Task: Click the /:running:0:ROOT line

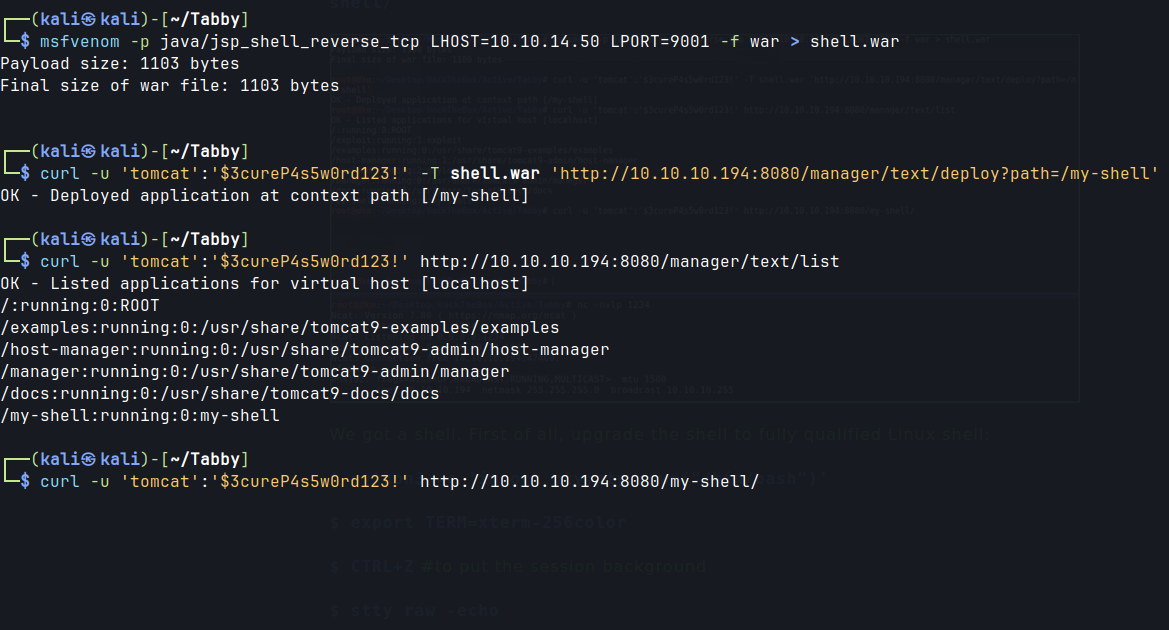Action: [x=80, y=306]
